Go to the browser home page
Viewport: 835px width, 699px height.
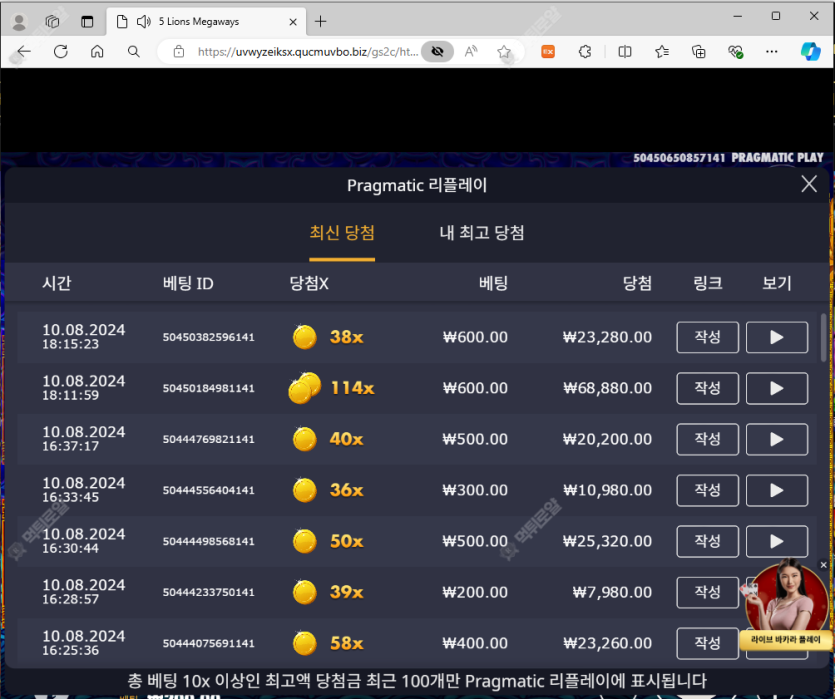pos(97,51)
